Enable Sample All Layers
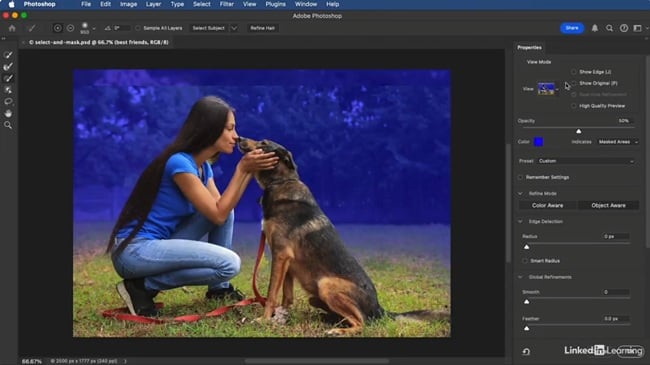650x365 pixels. point(138,28)
